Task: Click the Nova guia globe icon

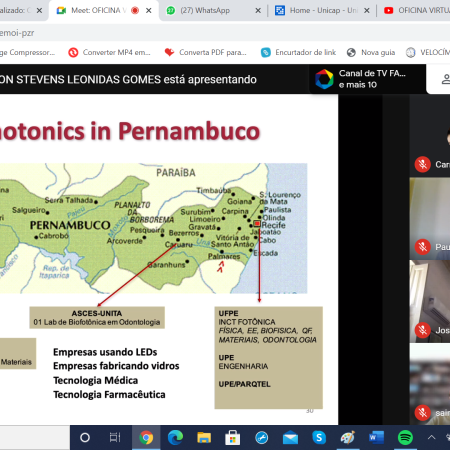Action: click(x=351, y=52)
